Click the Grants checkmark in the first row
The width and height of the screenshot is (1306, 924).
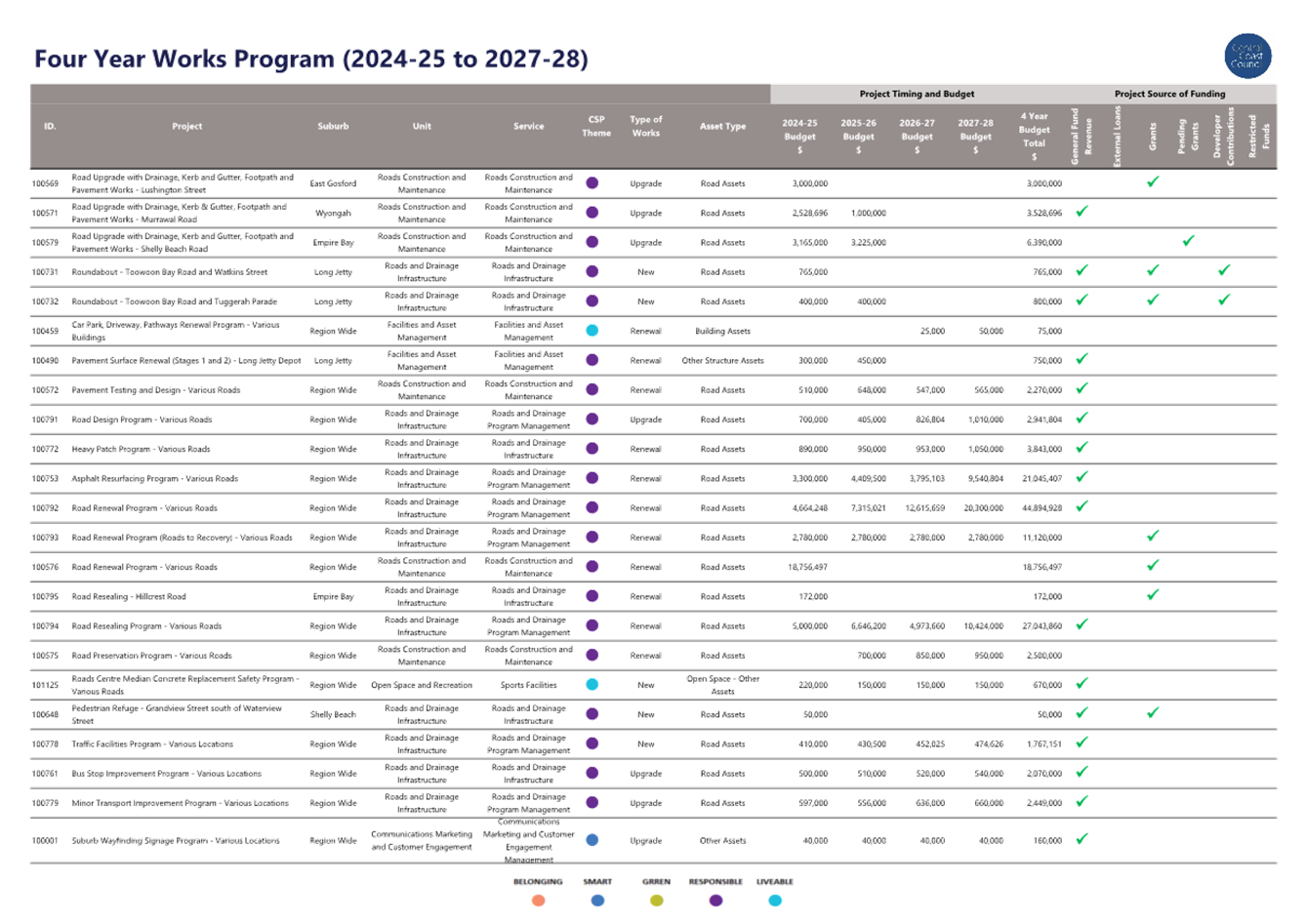1153,181
